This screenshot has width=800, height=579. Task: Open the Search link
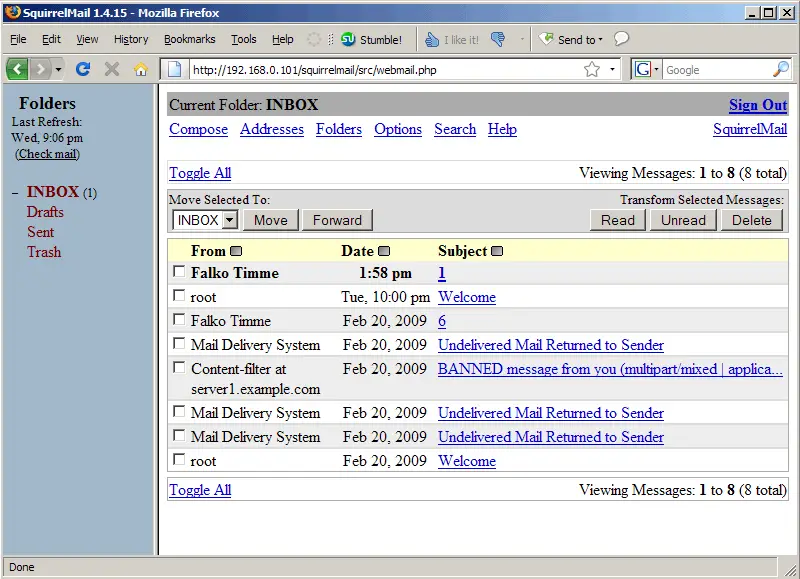[455, 129]
